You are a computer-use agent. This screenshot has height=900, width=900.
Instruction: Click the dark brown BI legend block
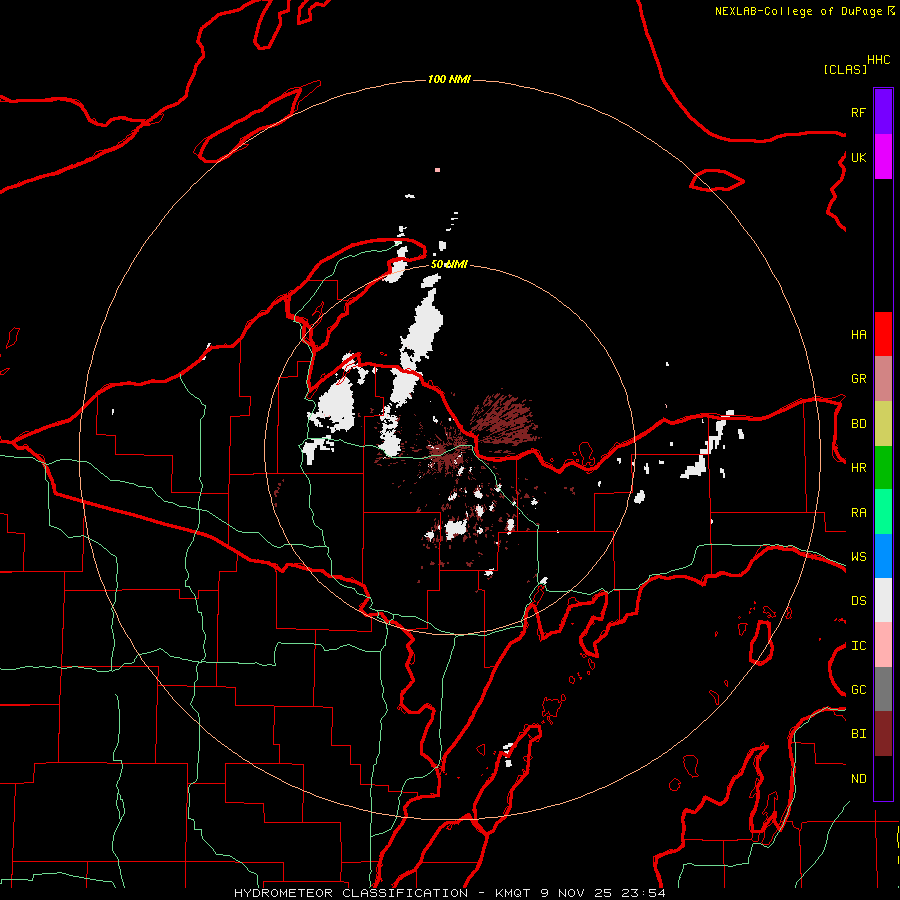tap(883, 734)
